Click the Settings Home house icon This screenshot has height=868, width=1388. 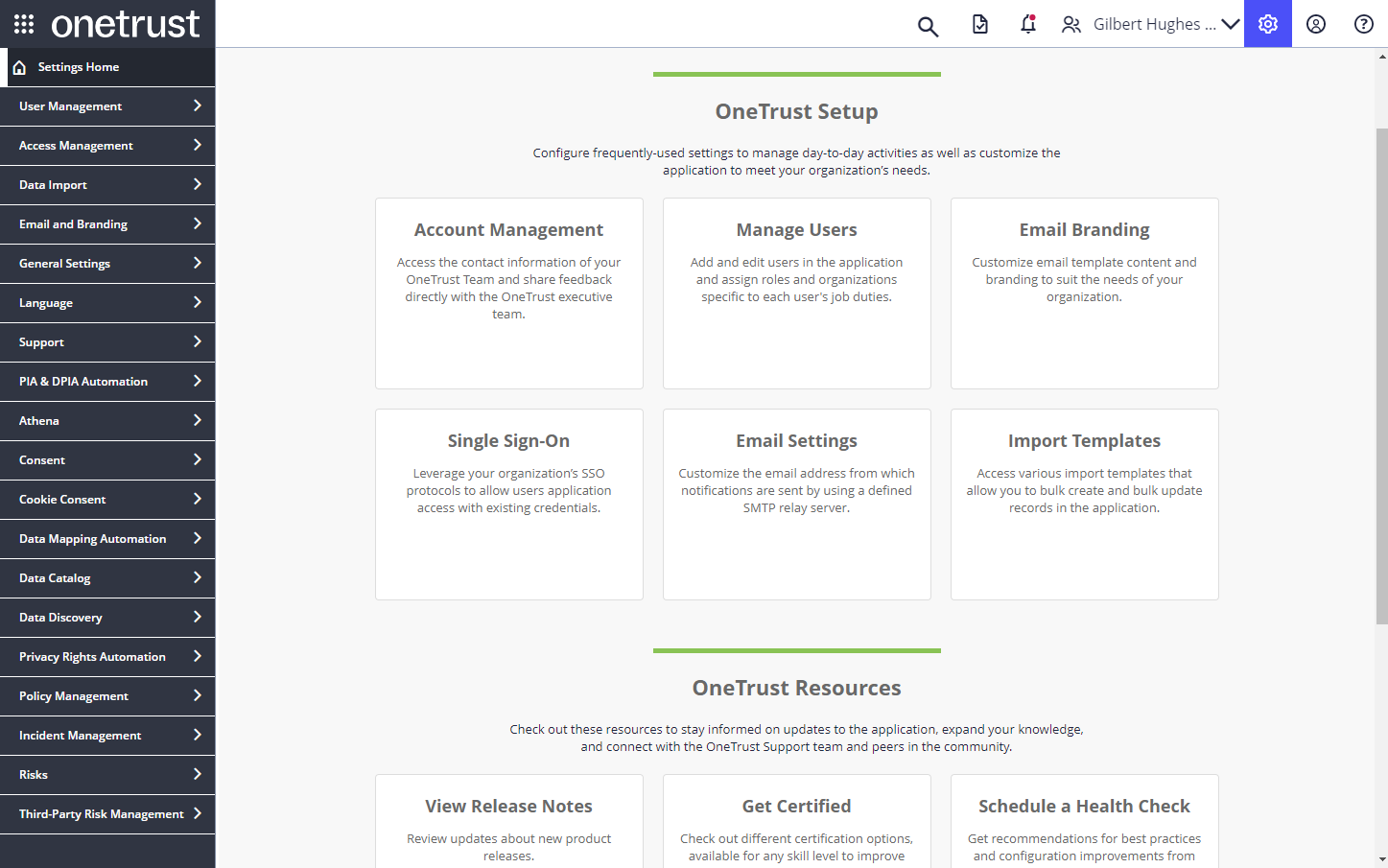pyautogui.click(x=19, y=67)
